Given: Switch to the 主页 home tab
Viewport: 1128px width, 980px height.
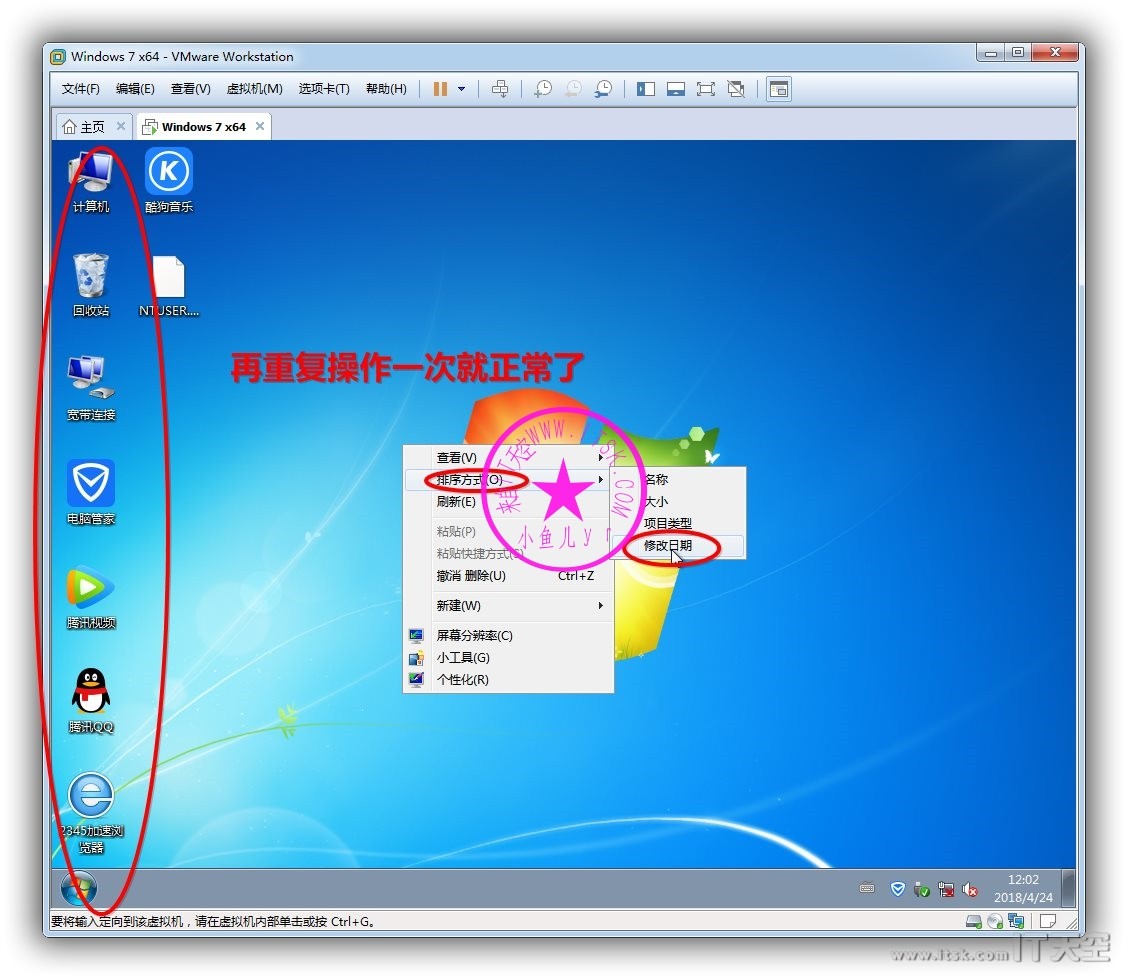Looking at the screenshot, I should tap(84, 127).
